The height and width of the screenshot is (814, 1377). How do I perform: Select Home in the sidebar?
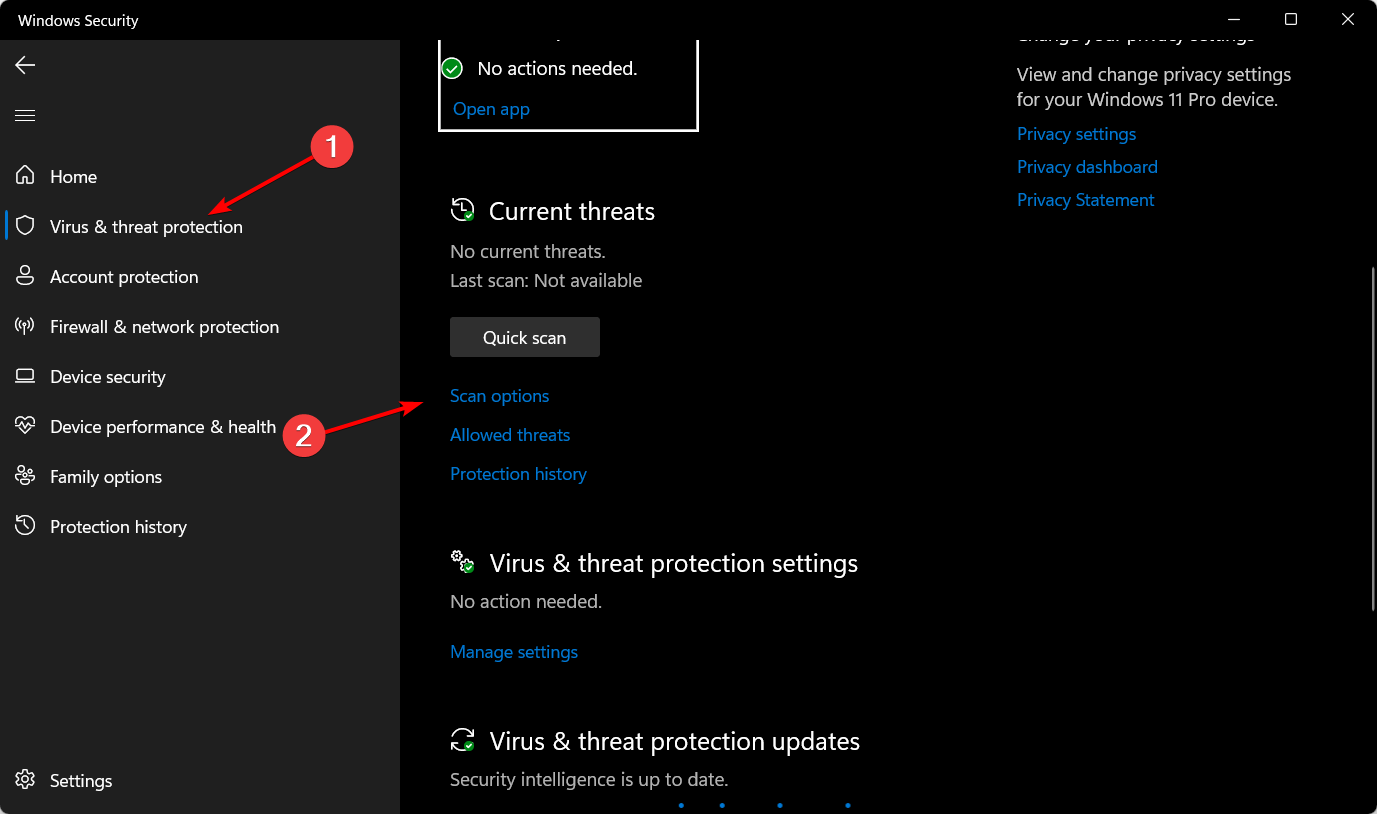pyautogui.click(x=73, y=176)
